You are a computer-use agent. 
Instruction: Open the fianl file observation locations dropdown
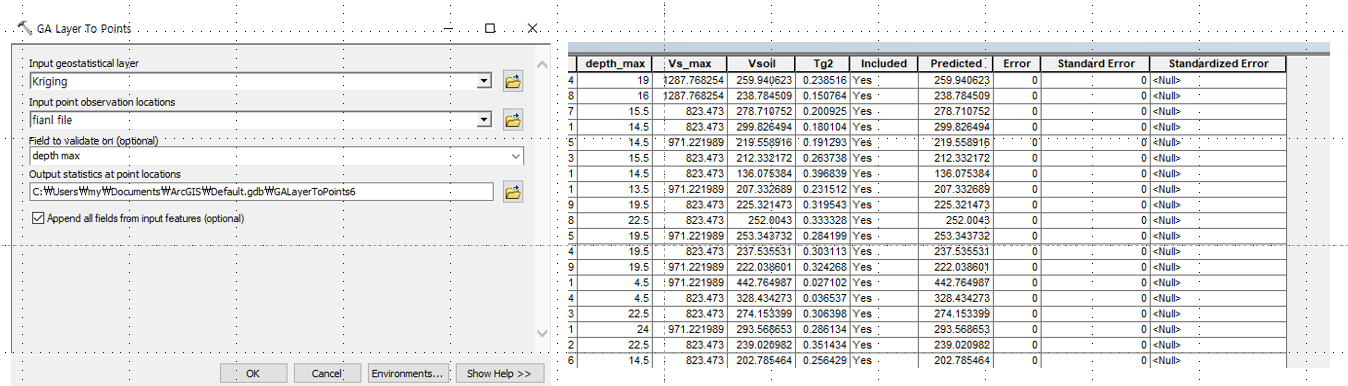click(x=484, y=120)
